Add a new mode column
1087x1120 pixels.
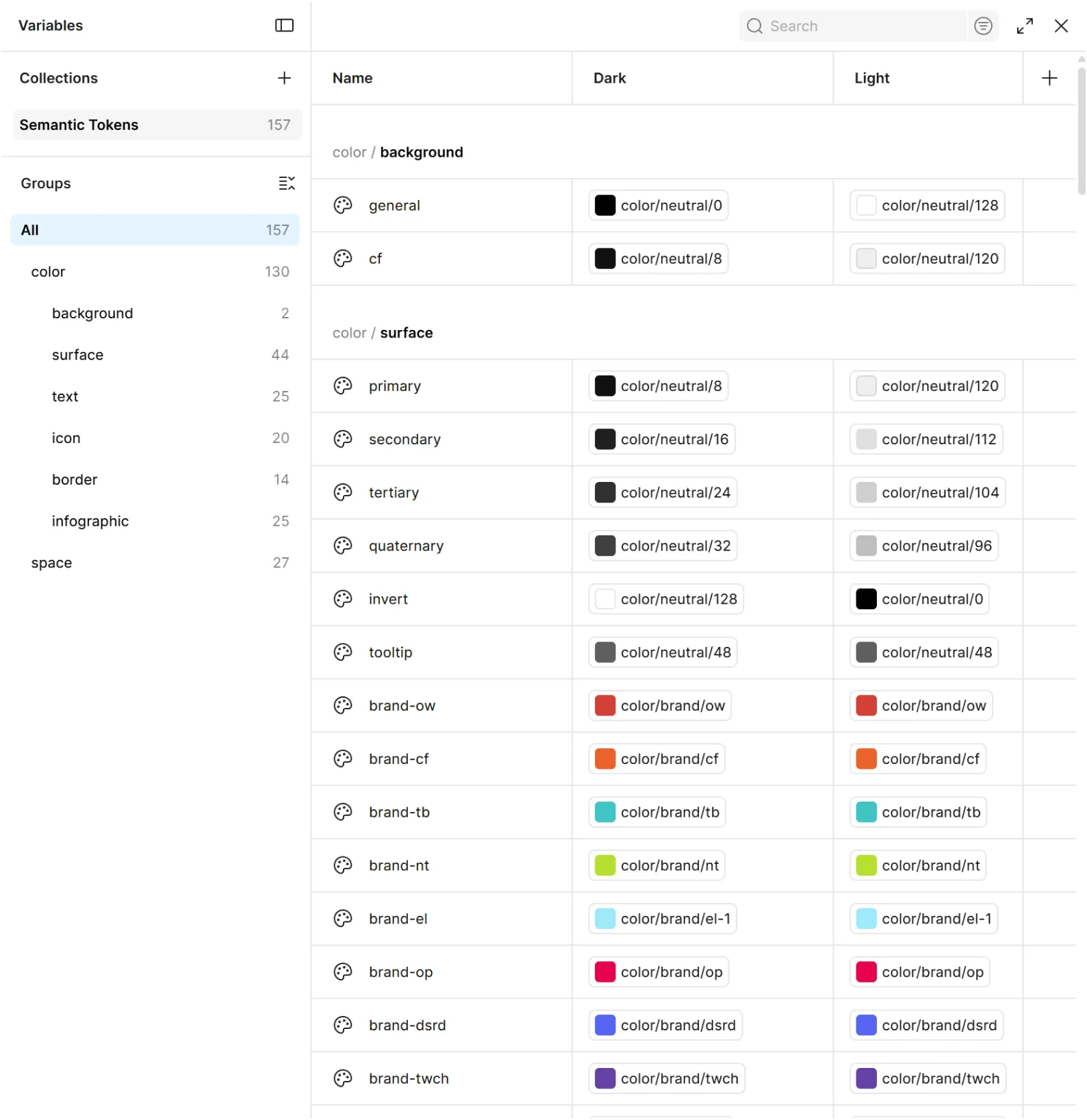(1049, 78)
